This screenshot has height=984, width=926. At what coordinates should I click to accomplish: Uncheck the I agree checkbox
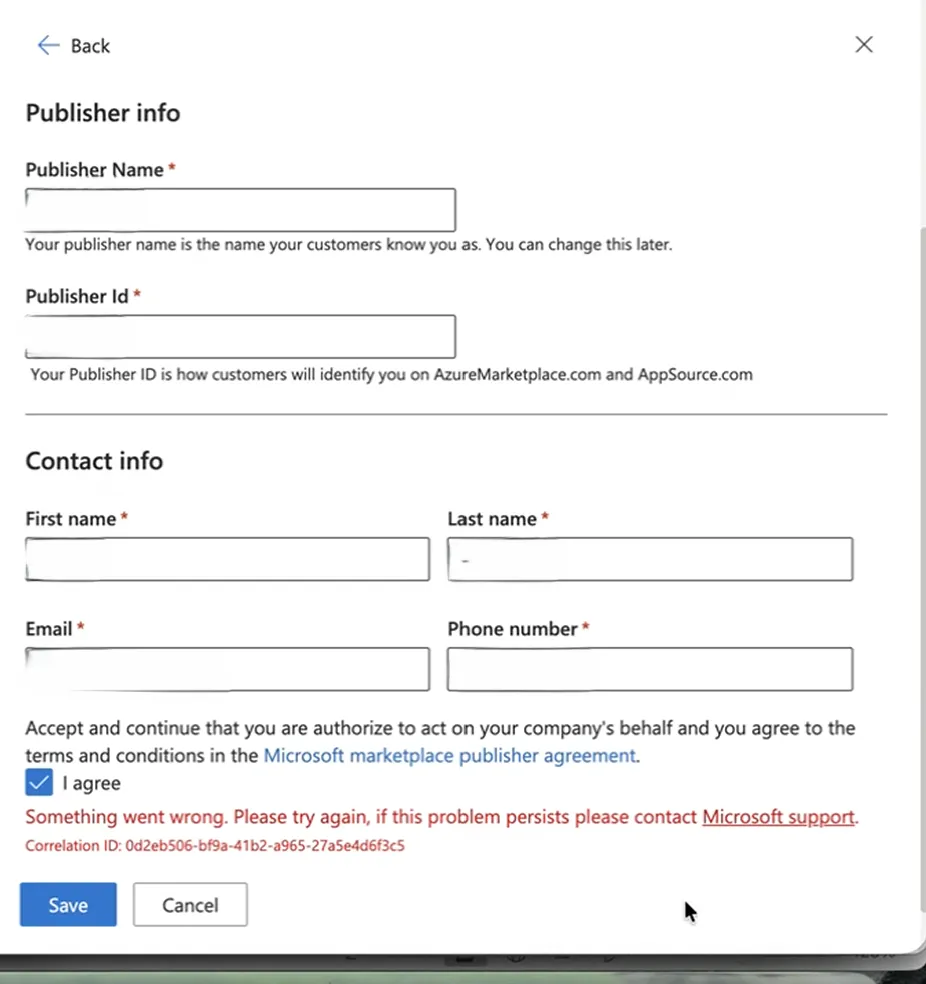pos(39,783)
